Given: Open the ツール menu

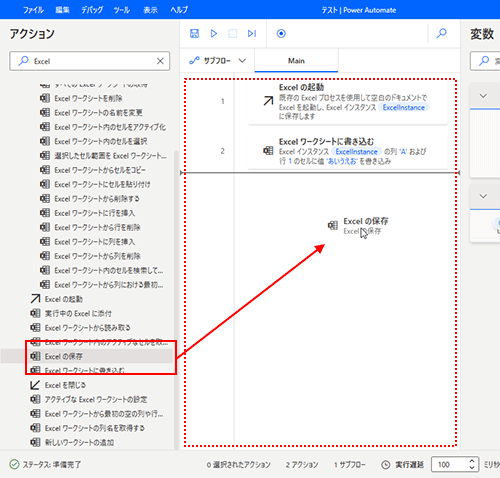Looking at the screenshot, I should pos(122,10).
